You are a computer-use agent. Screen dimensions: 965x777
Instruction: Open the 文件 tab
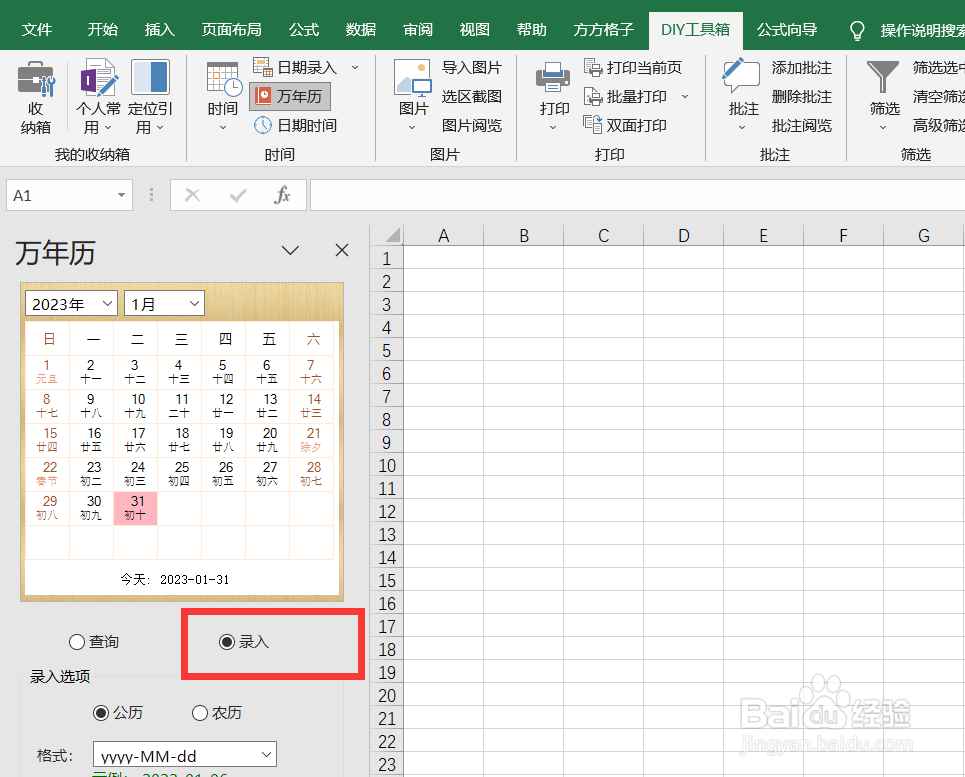click(x=37, y=30)
